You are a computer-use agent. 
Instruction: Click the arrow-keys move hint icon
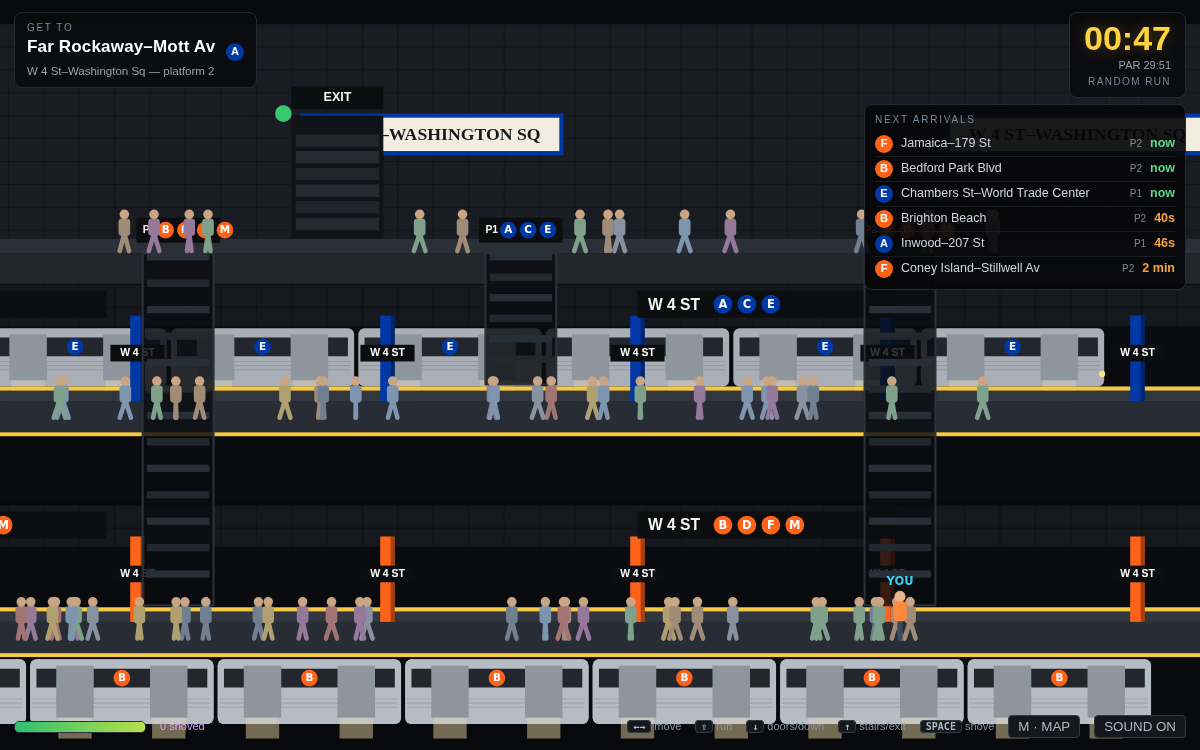(x=639, y=727)
